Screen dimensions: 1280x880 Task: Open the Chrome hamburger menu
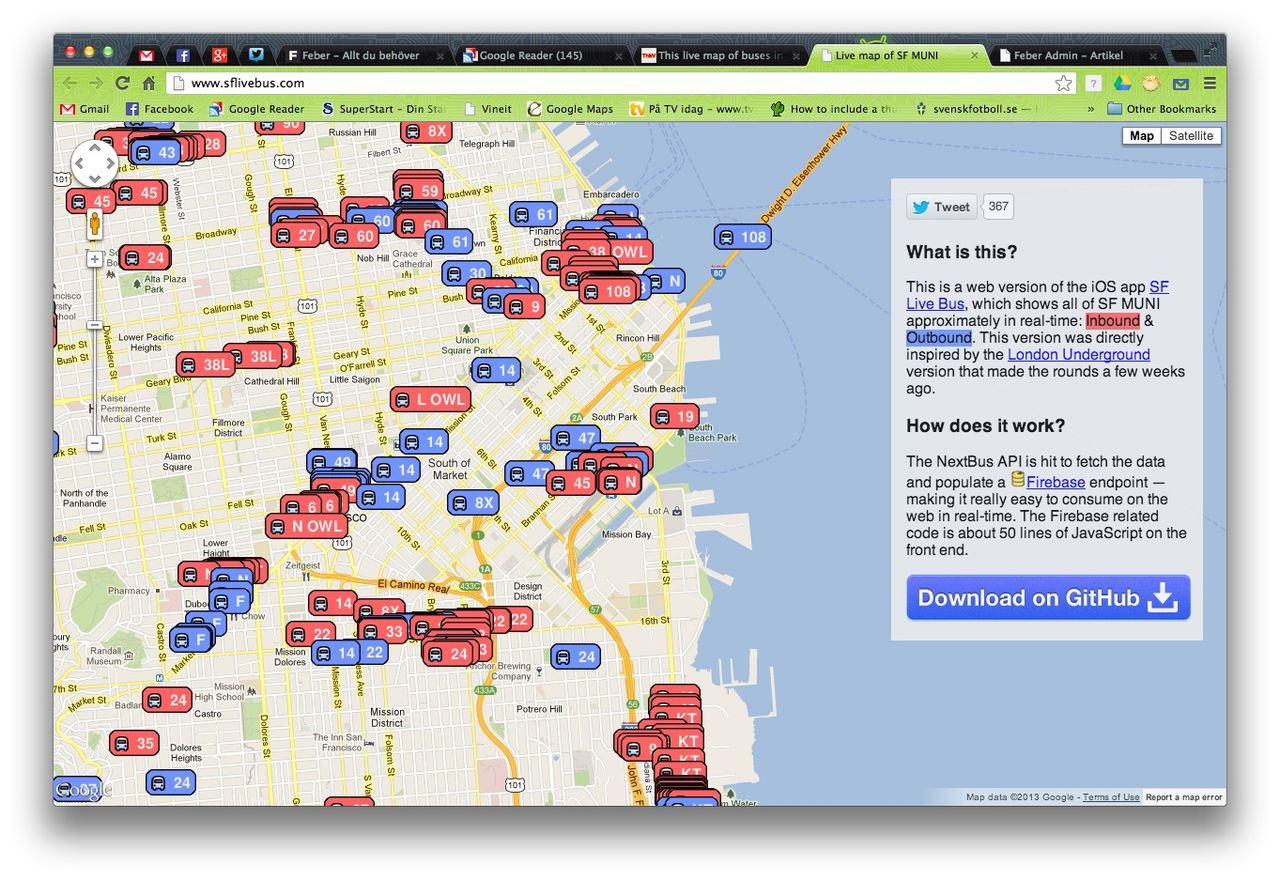point(1208,84)
